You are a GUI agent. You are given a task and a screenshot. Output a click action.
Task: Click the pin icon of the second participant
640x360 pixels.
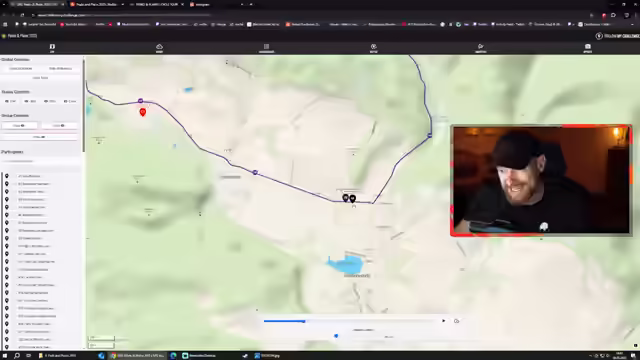(7, 184)
